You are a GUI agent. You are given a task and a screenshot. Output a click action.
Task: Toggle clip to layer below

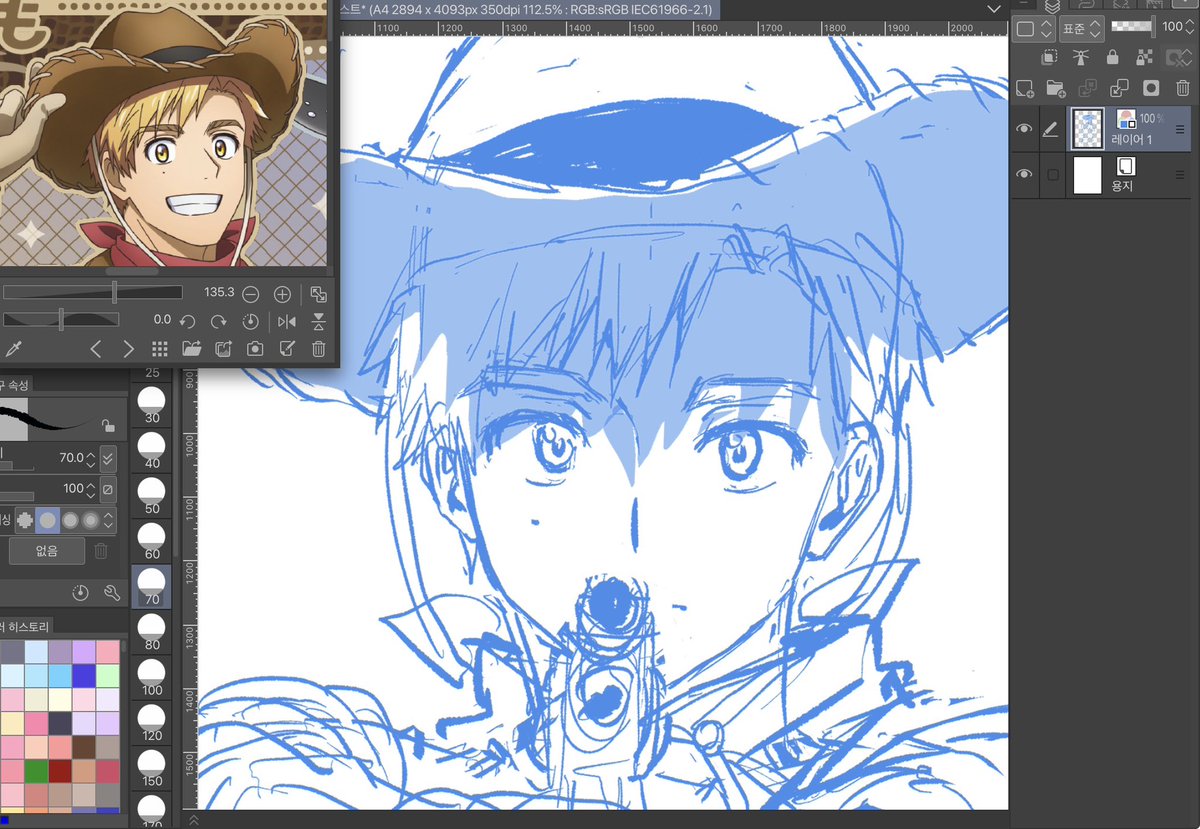click(x=1049, y=57)
